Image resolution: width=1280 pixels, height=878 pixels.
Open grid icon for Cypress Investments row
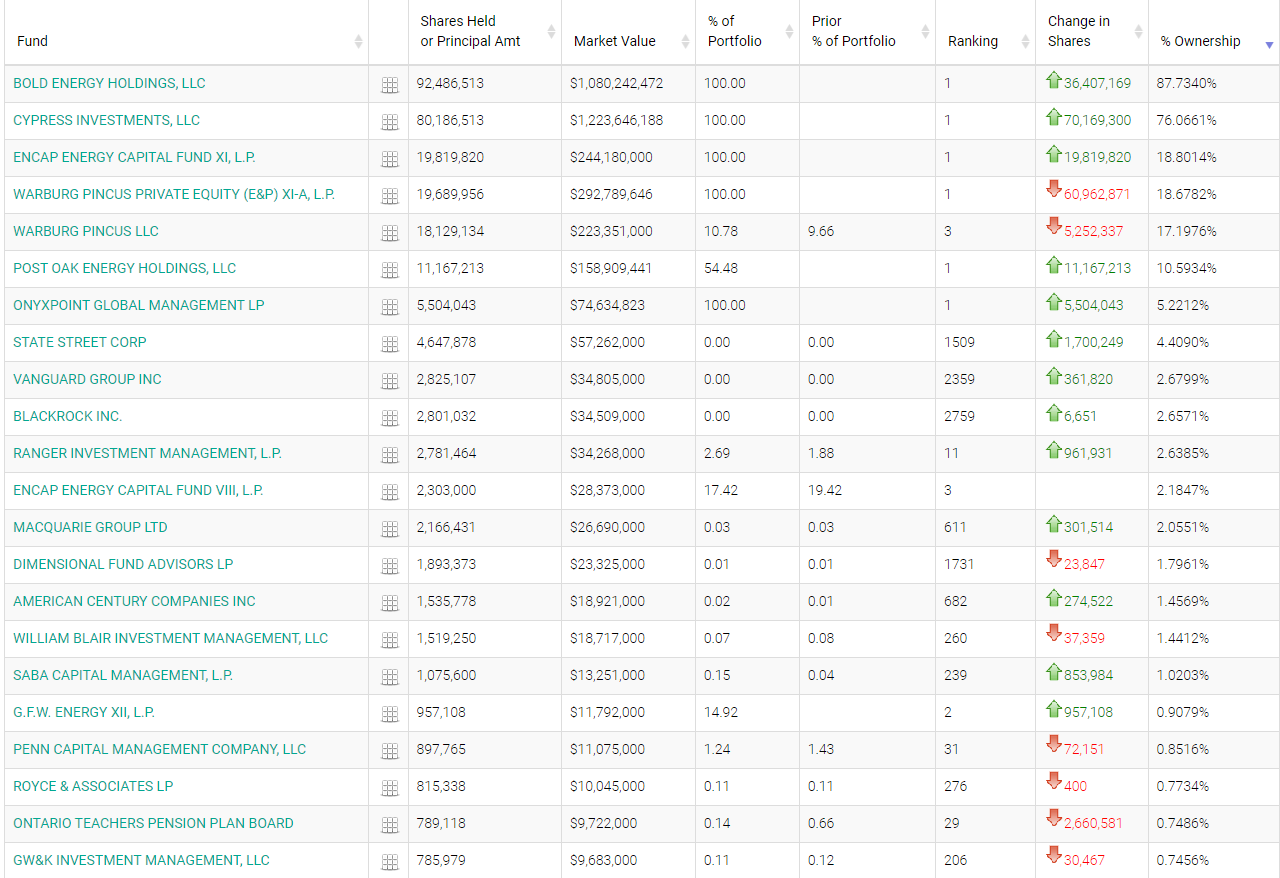point(390,122)
